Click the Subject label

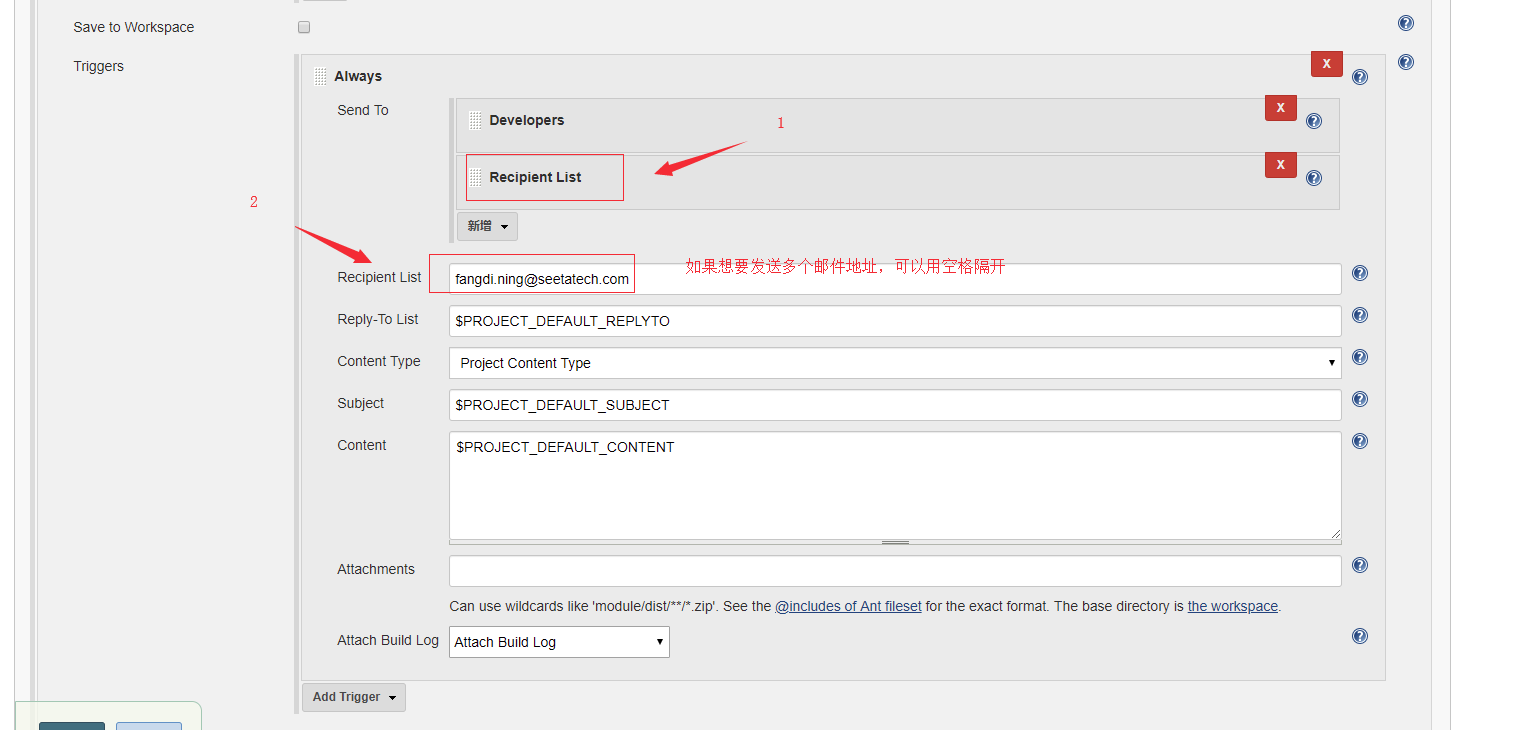361,403
